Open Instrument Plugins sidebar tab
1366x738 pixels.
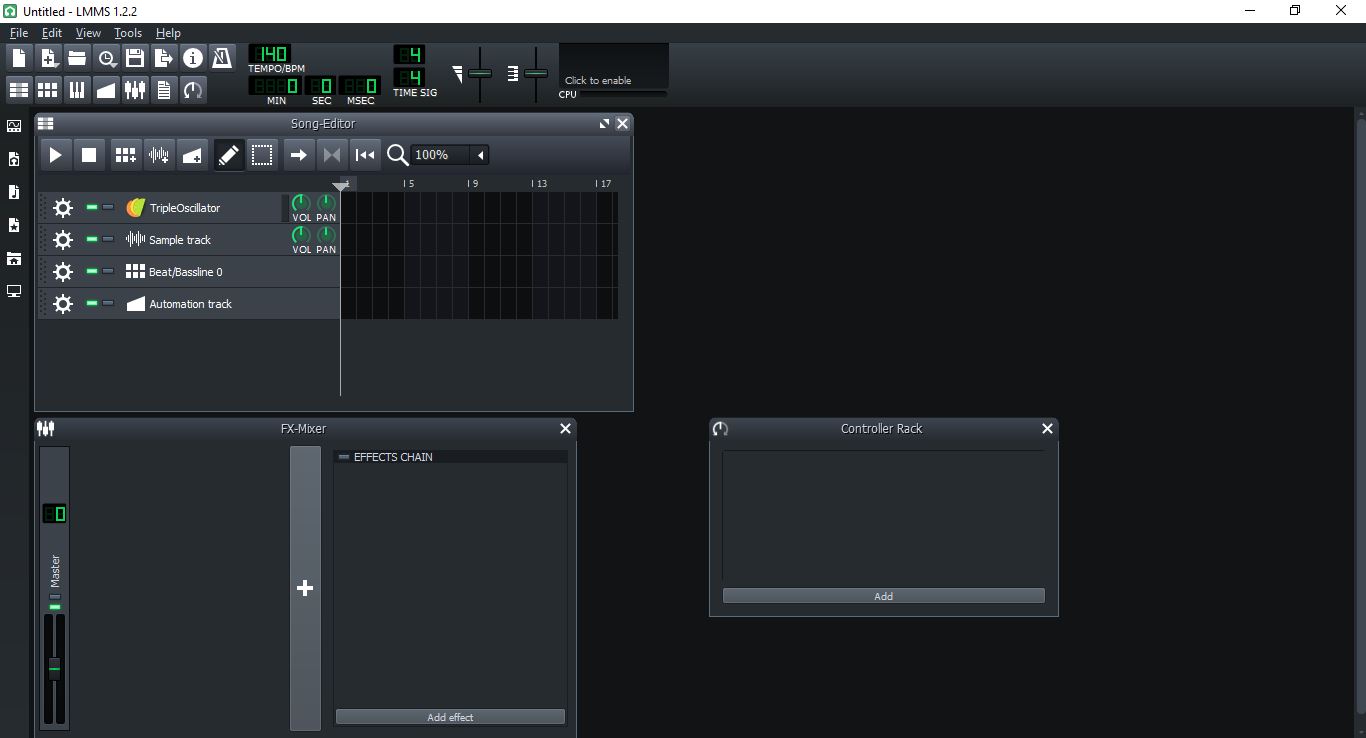[14, 126]
